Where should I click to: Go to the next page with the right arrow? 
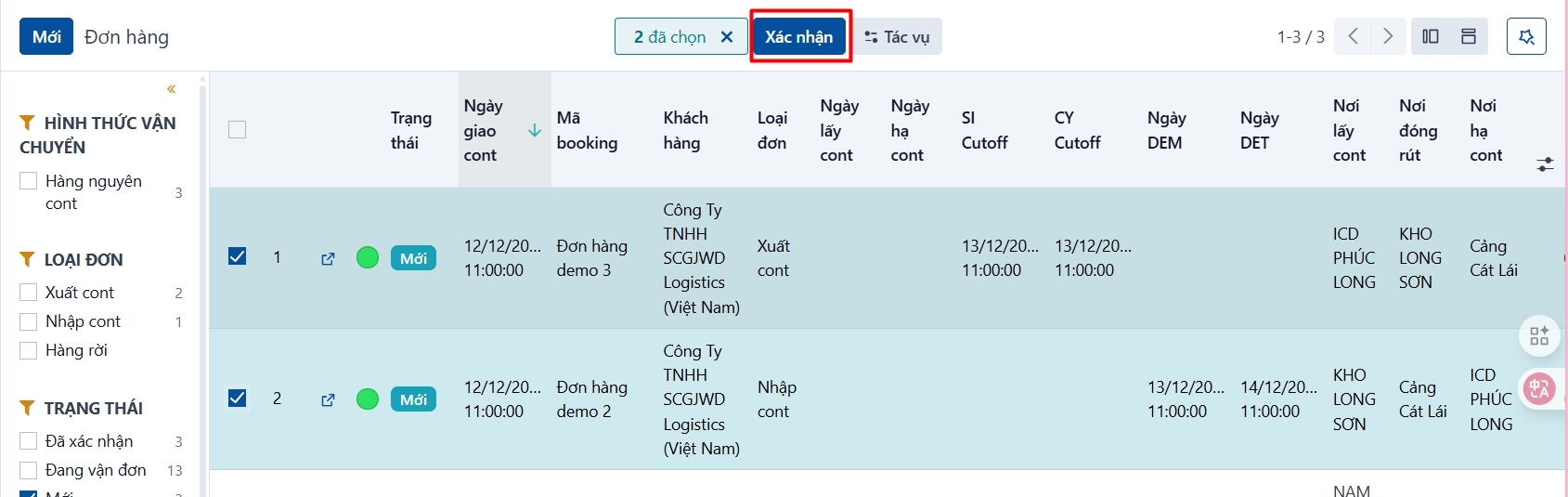(x=1388, y=36)
